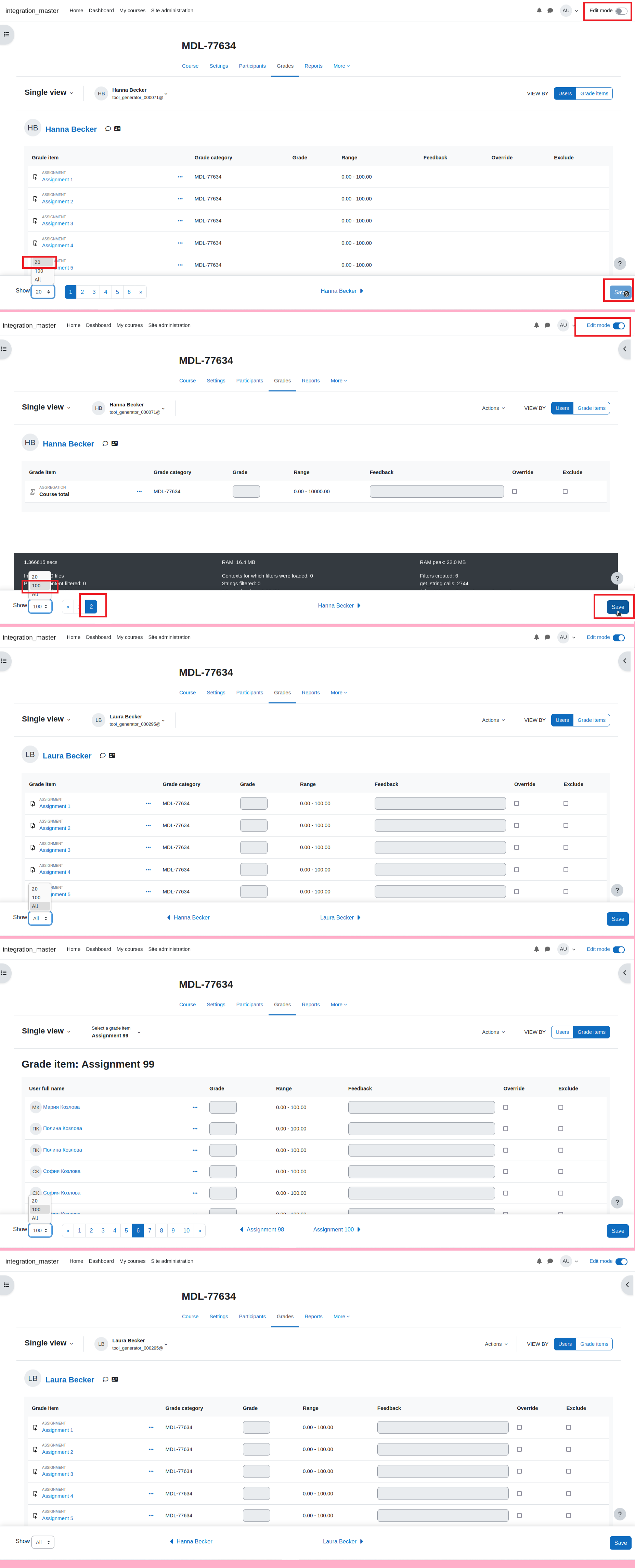Open Settings tab on the Course total page
Image resolution: width=635 pixels, height=1568 pixels.
tap(216, 380)
